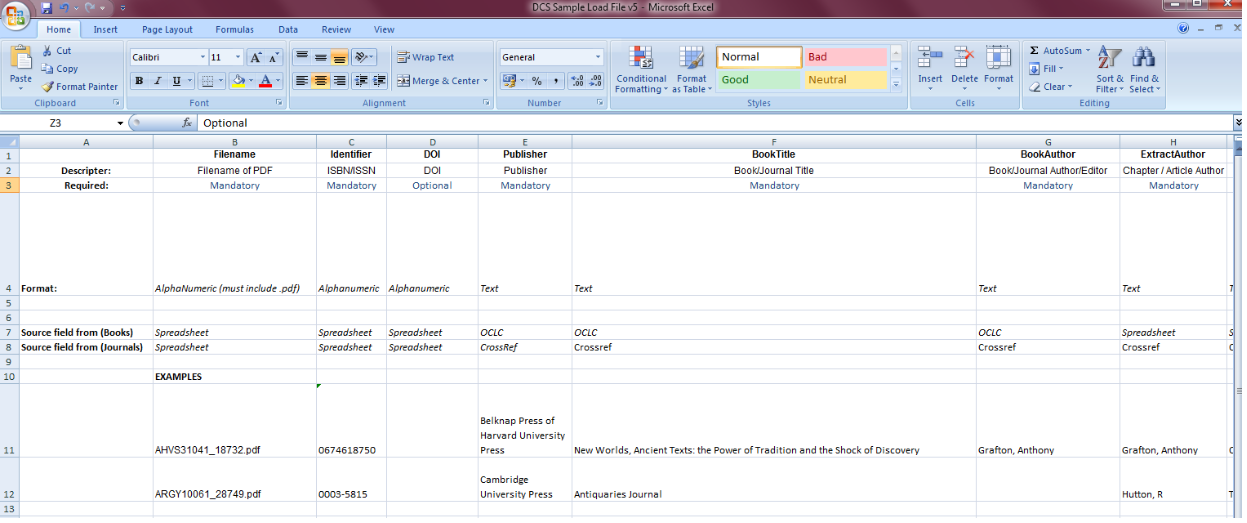Click the Find & Select binoculars icon
Viewport: 1247px width, 523px height.
(x=1144, y=58)
